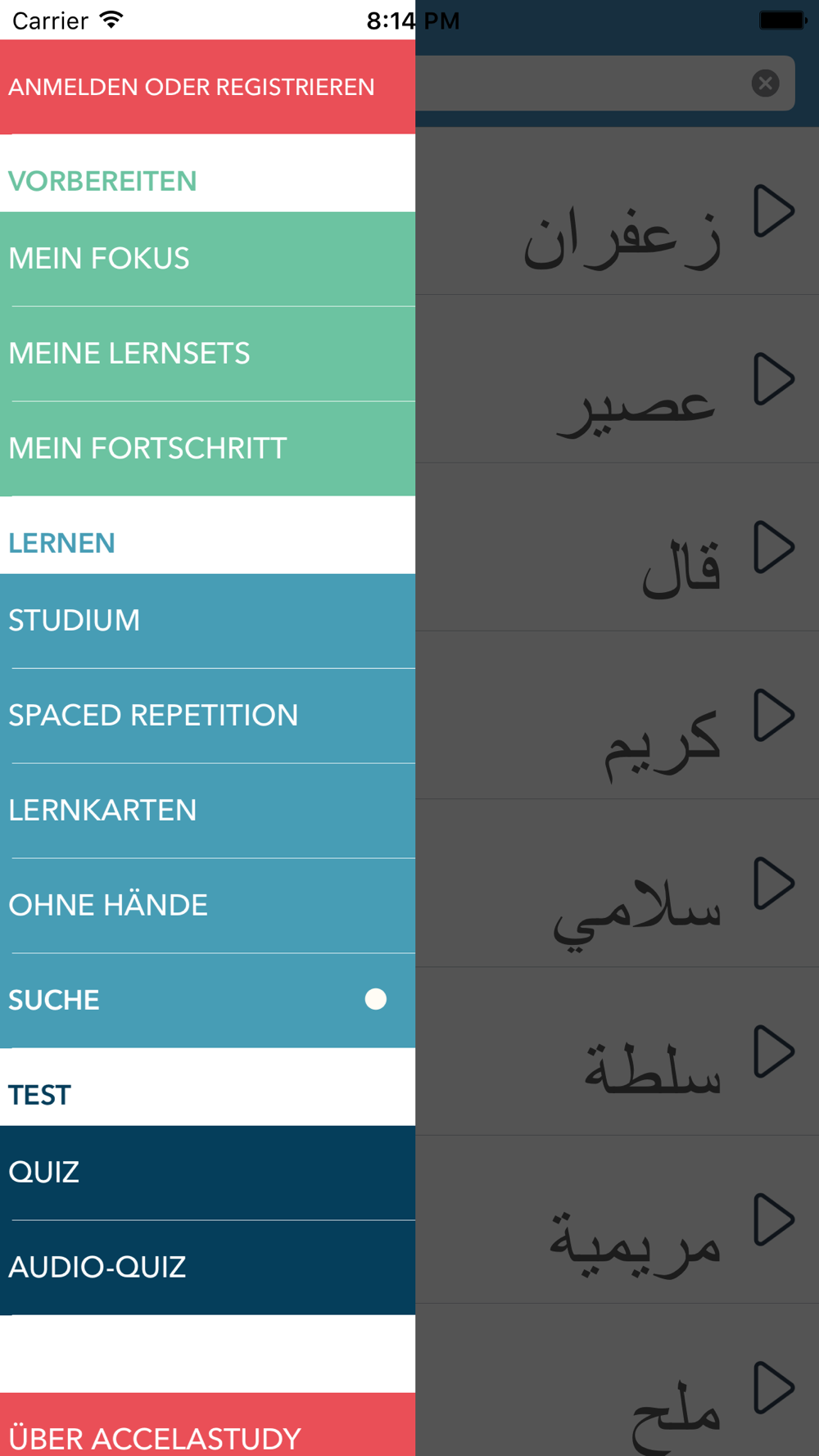Play audio for the word زعفران
Screen dimensions: 819x1456
click(x=774, y=211)
